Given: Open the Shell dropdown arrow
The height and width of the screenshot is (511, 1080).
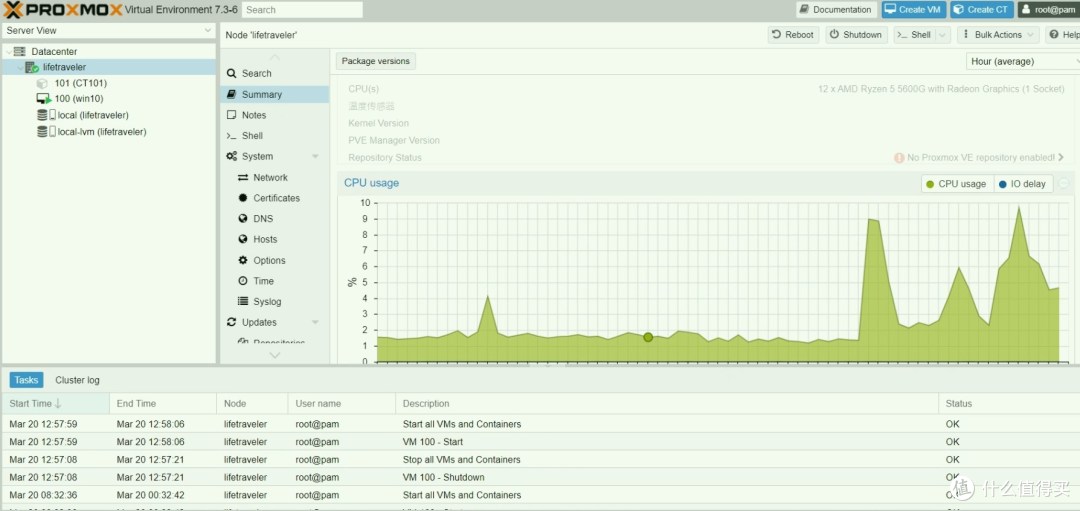Looking at the screenshot, I should [943, 35].
